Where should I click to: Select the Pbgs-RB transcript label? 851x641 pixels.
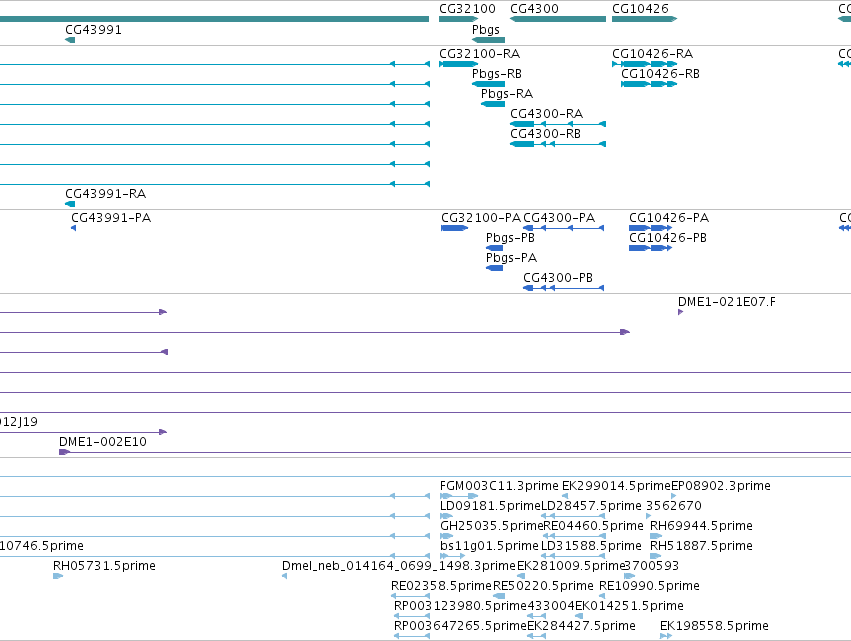tap(497, 74)
